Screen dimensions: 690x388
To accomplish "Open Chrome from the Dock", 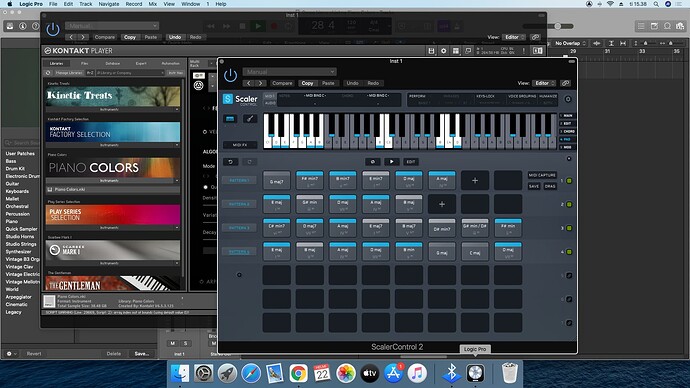I will point(298,373).
